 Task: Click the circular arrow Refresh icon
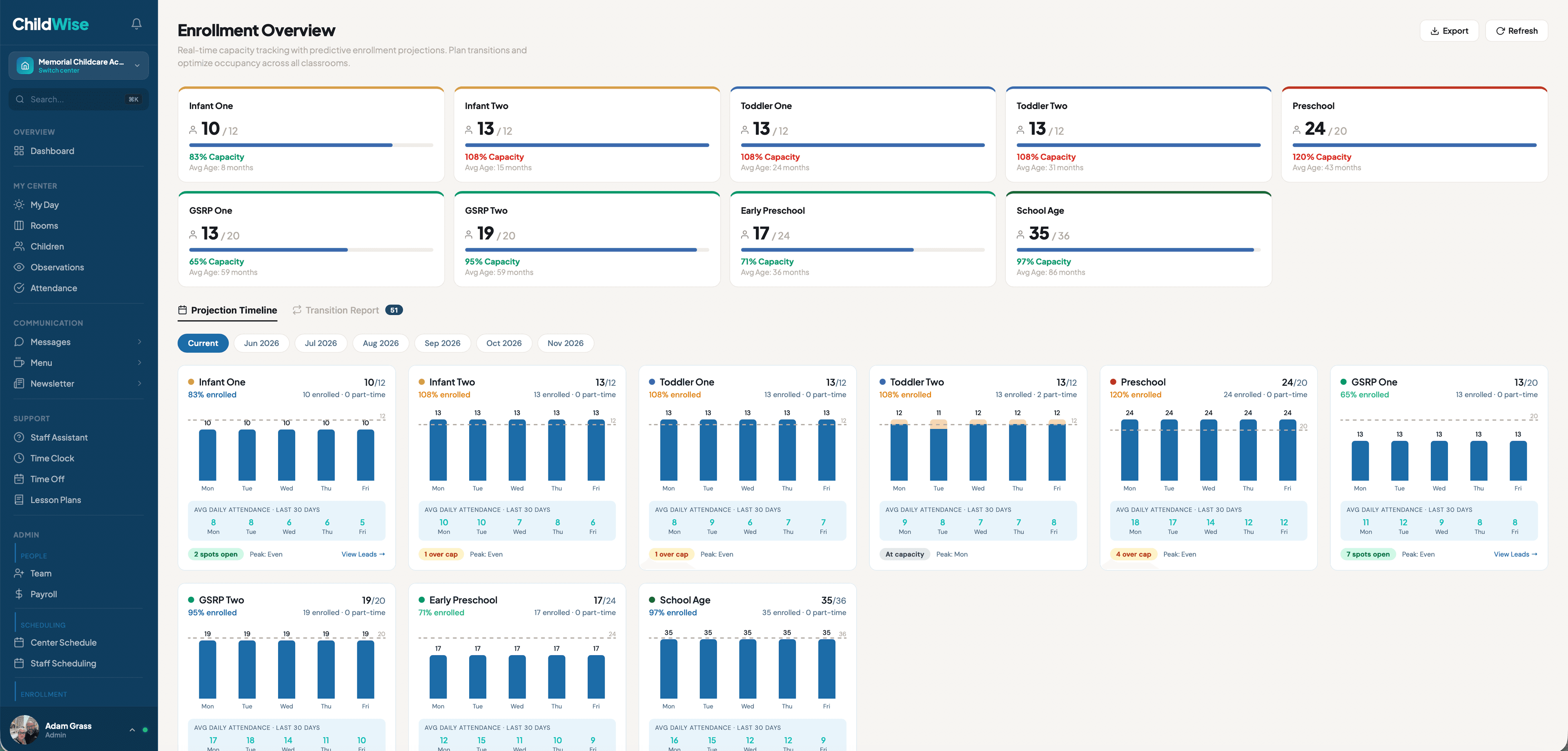pos(1501,31)
